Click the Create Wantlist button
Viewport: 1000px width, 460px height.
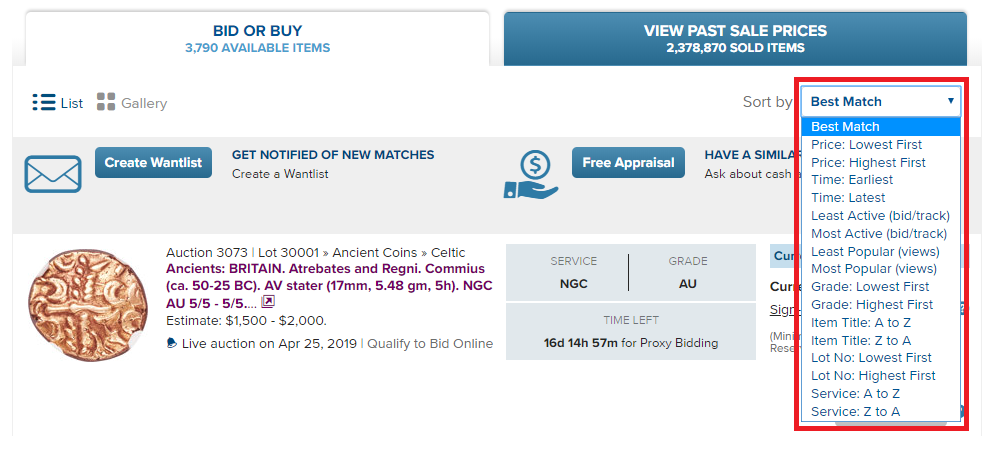pyautogui.click(x=153, y=163)
